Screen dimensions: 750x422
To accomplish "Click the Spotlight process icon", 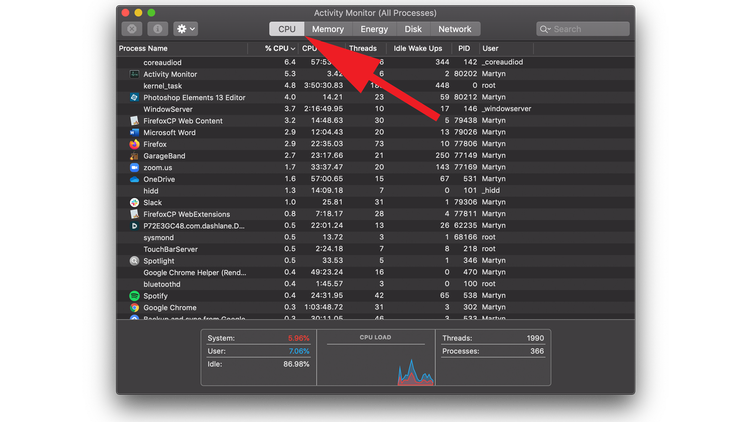I will point(134,261).
